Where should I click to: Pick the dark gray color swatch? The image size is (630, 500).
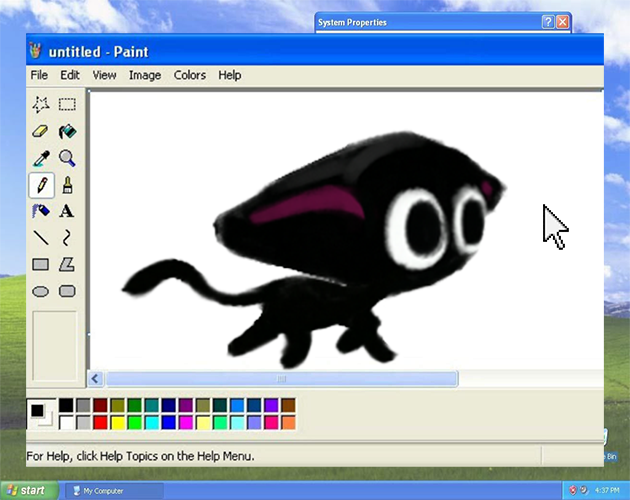(x=83, y=405)
